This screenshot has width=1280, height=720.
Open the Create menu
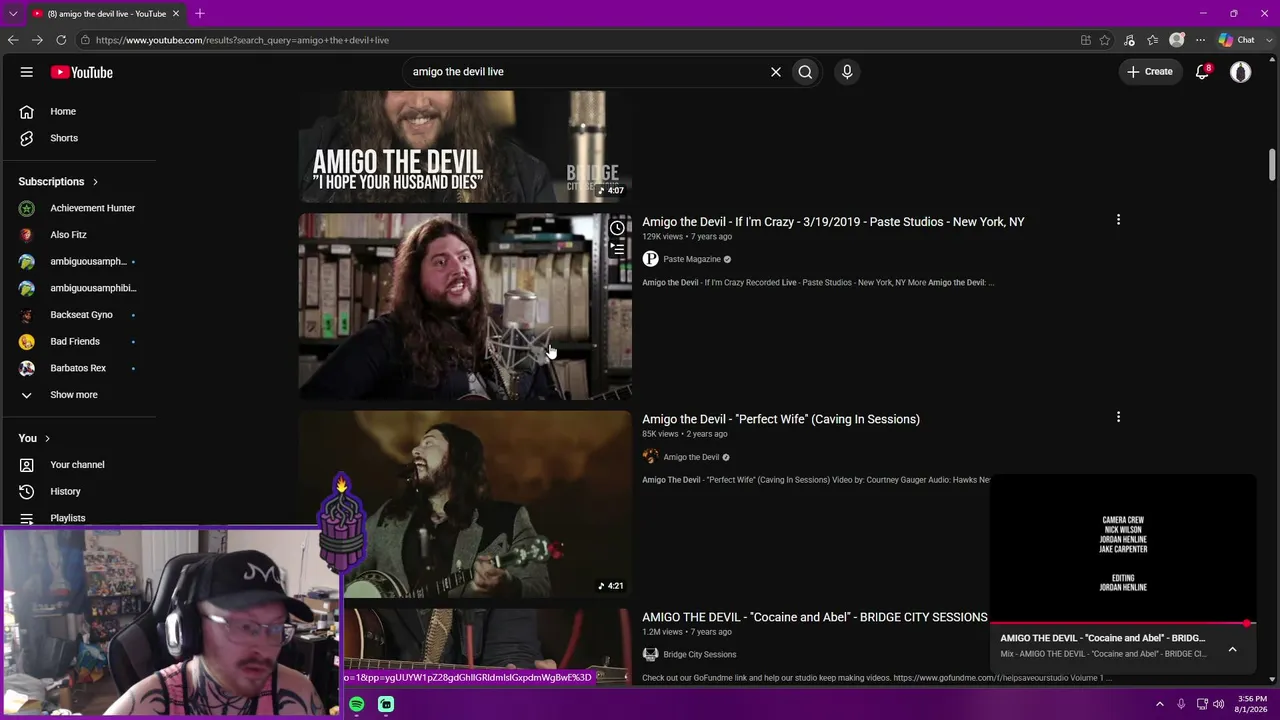click(1150, 72)
